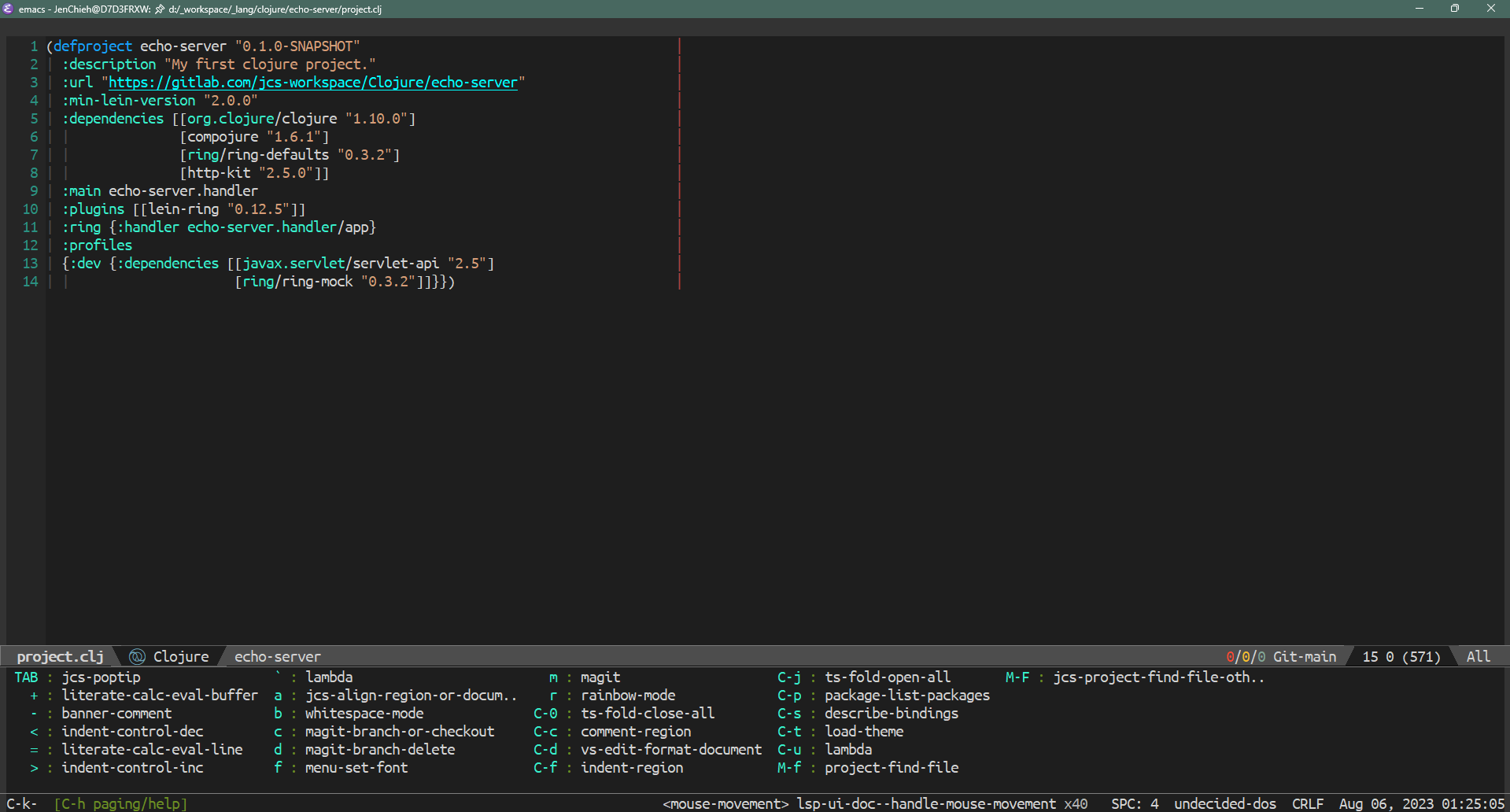This screenshot has width=1510, height=812.
Task: Click the project.clj buffer name in modeline
Action: tap(60, 656)
